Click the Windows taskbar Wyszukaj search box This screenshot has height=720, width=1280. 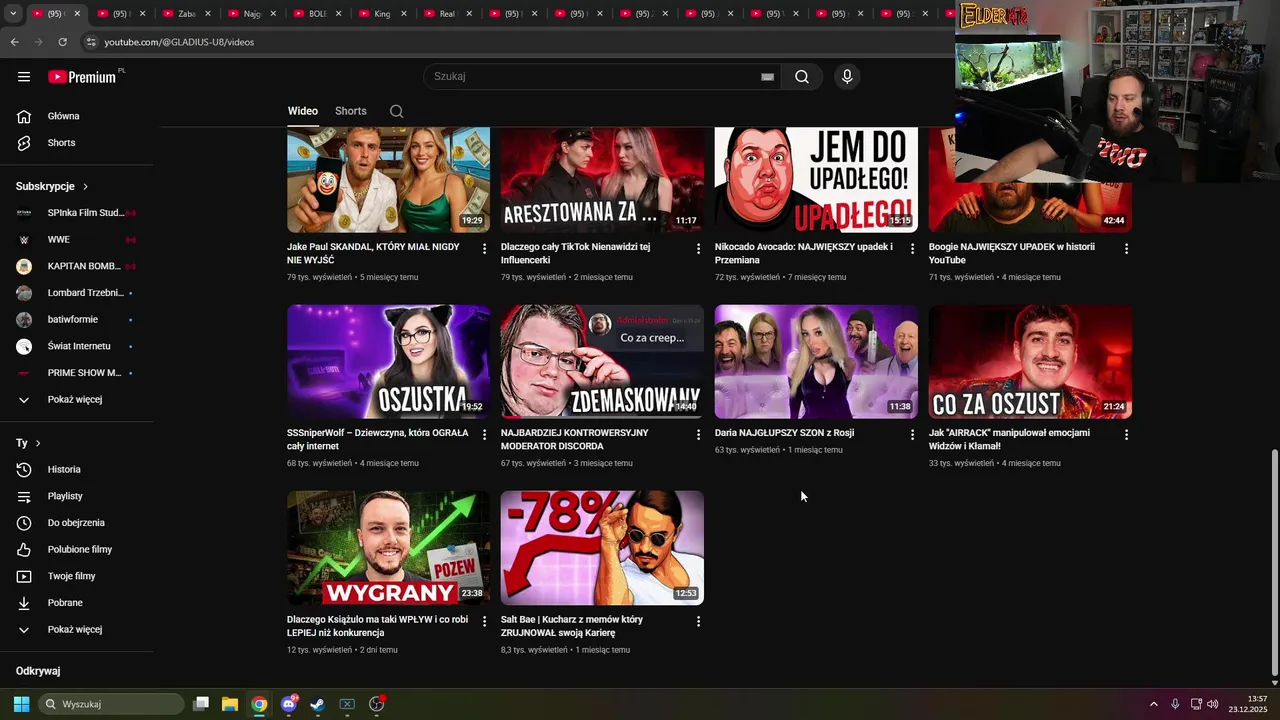coord(111,704)
